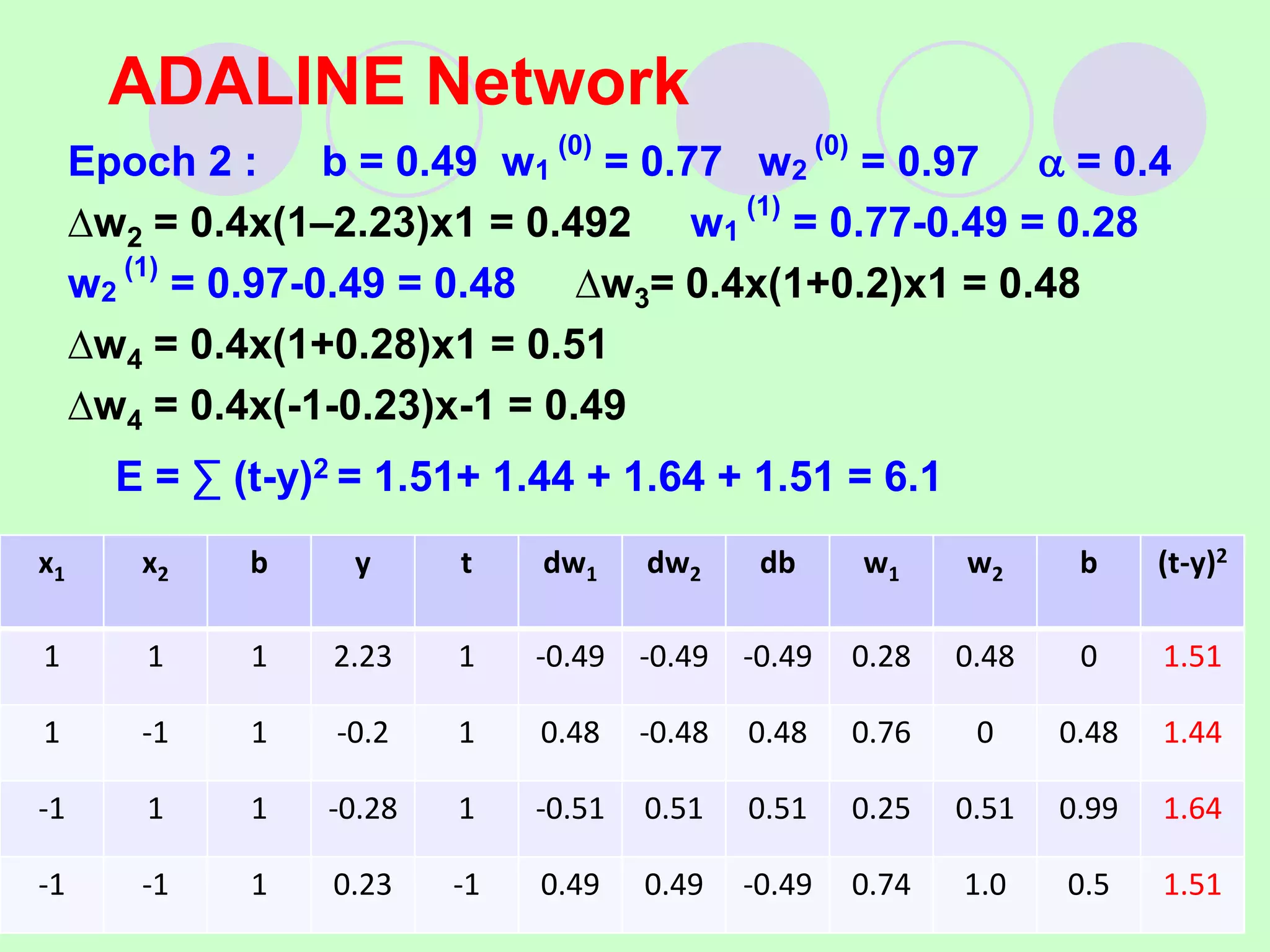Select the y value 2.23 cell

363,656
